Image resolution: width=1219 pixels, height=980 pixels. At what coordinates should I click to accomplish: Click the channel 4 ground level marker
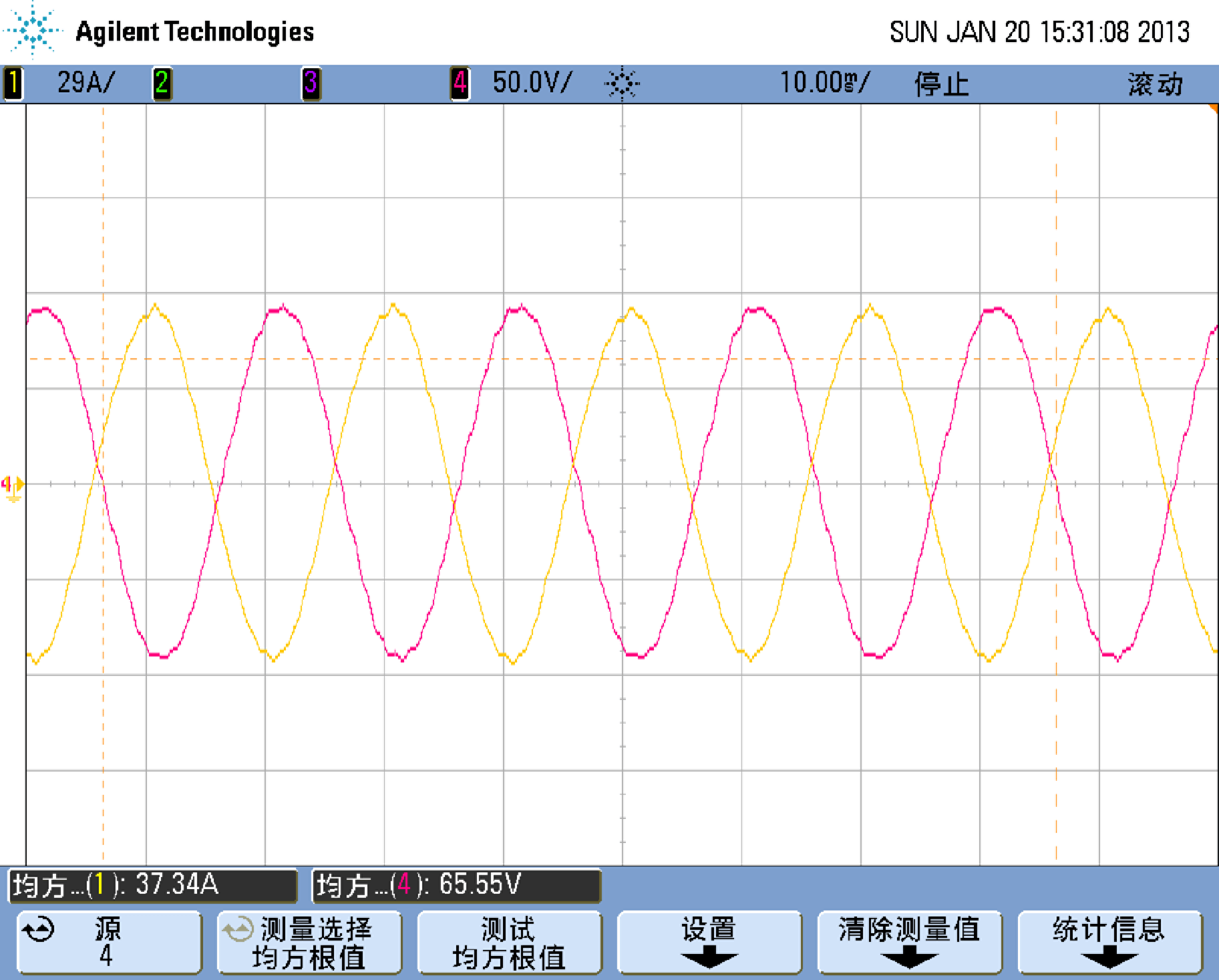pos(13,486)
